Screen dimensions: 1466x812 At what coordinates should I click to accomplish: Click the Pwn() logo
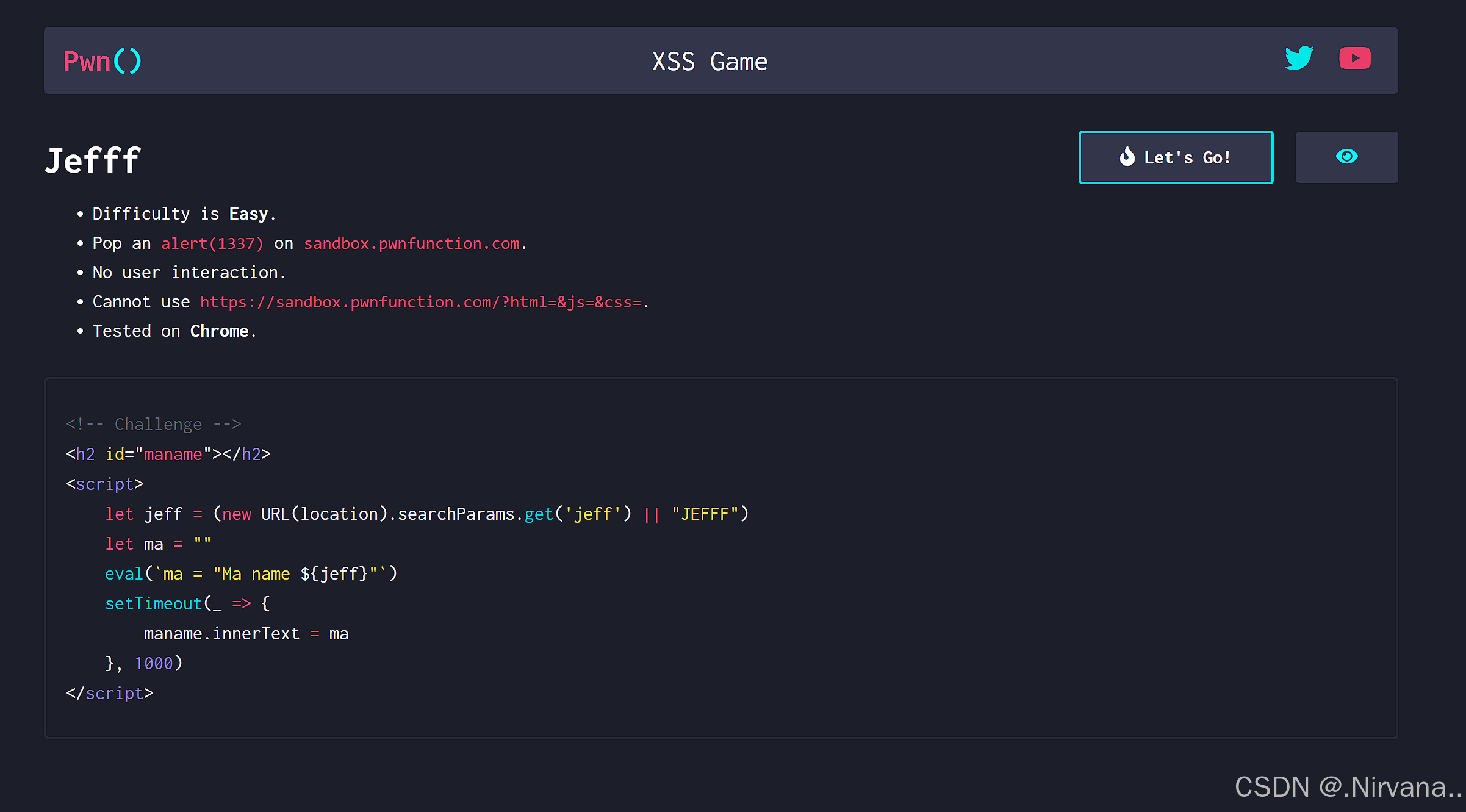(102, 61)
